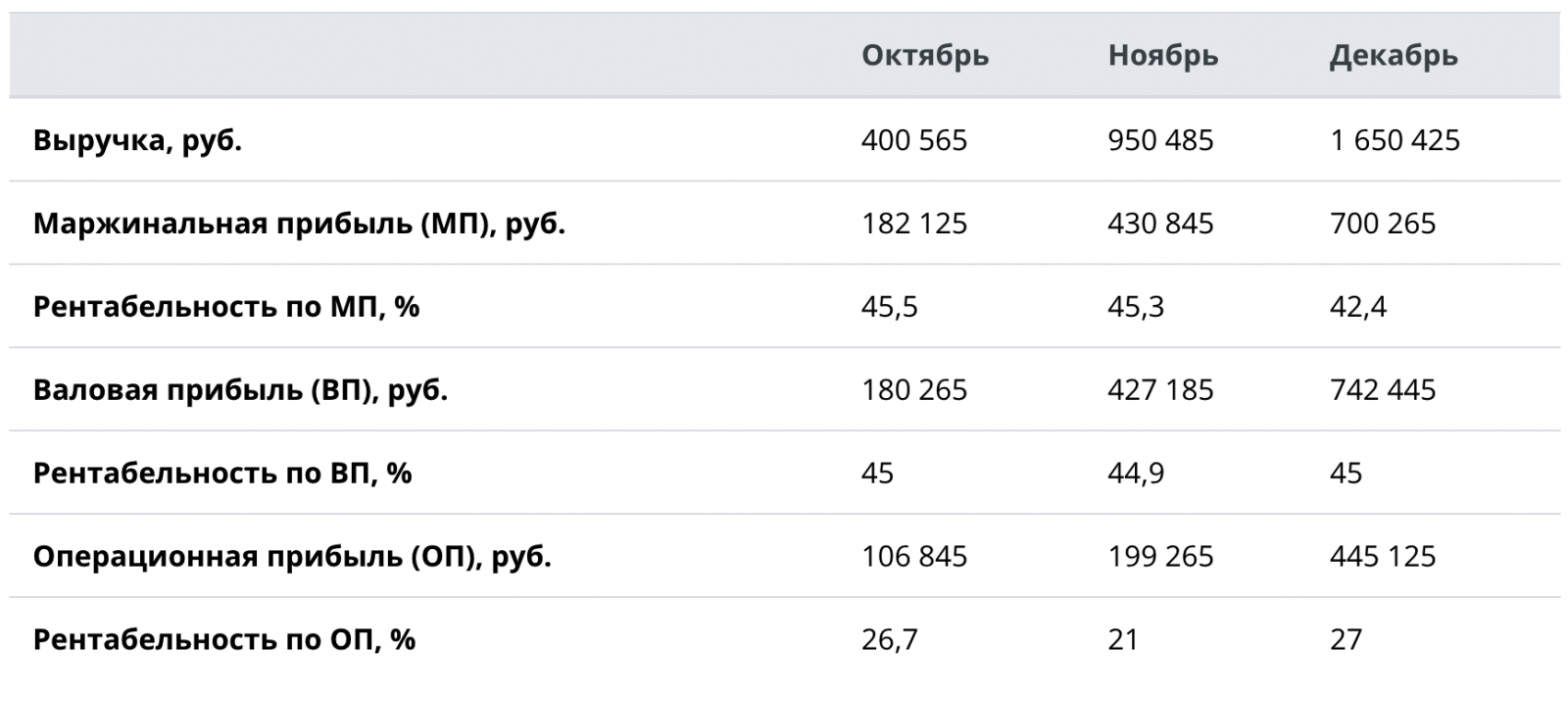
Task: Click the Декабрь column header
Action: pos(1393,56)
